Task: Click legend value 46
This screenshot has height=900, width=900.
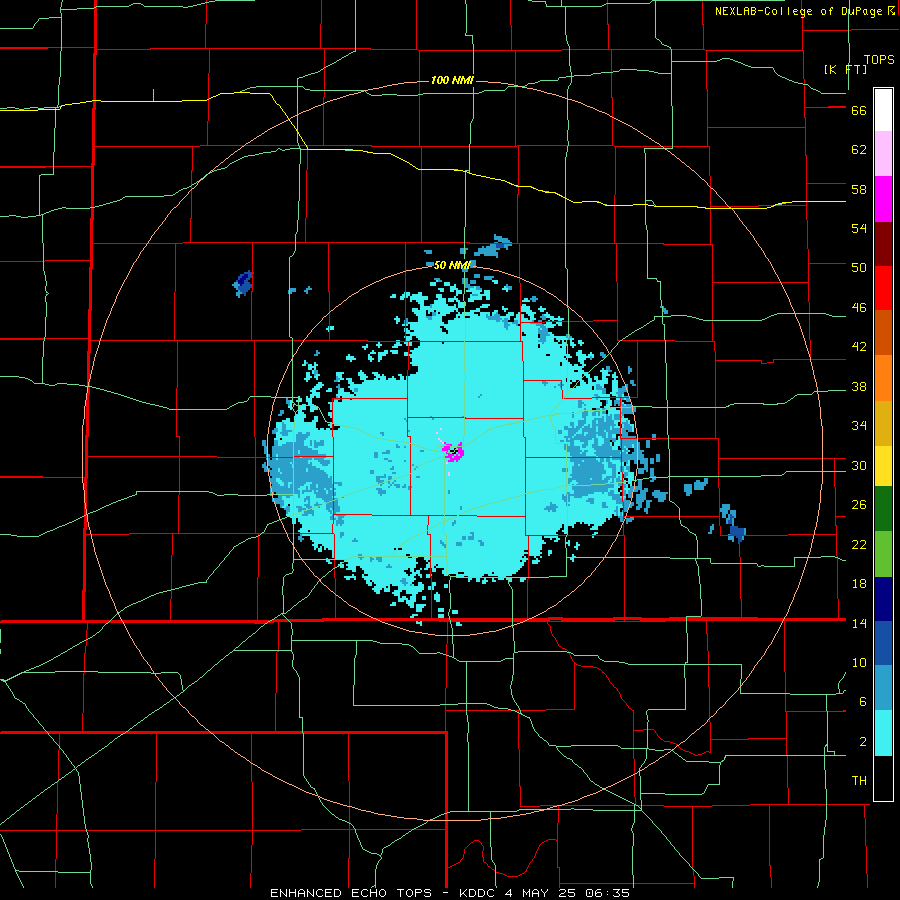Action: 859,308
